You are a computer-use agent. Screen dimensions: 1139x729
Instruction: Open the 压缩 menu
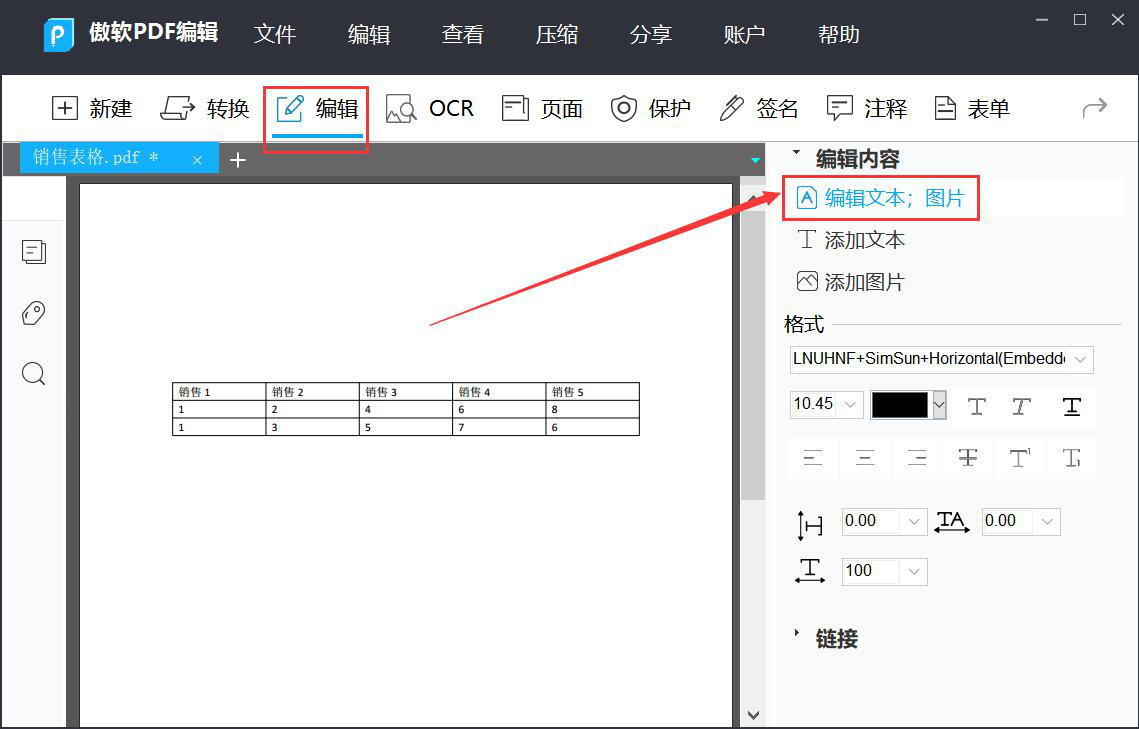click(557, 34)
